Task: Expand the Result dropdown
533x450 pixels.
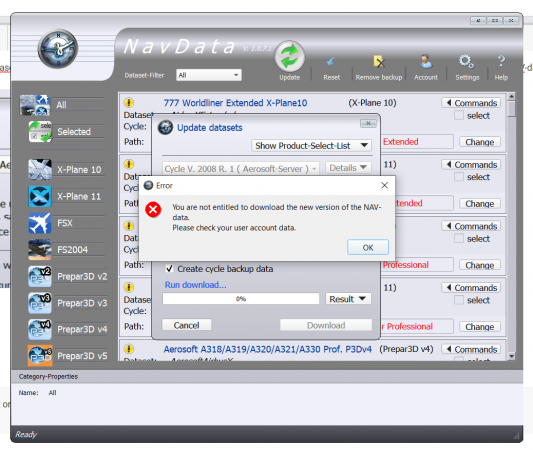Action: point(348,299)
